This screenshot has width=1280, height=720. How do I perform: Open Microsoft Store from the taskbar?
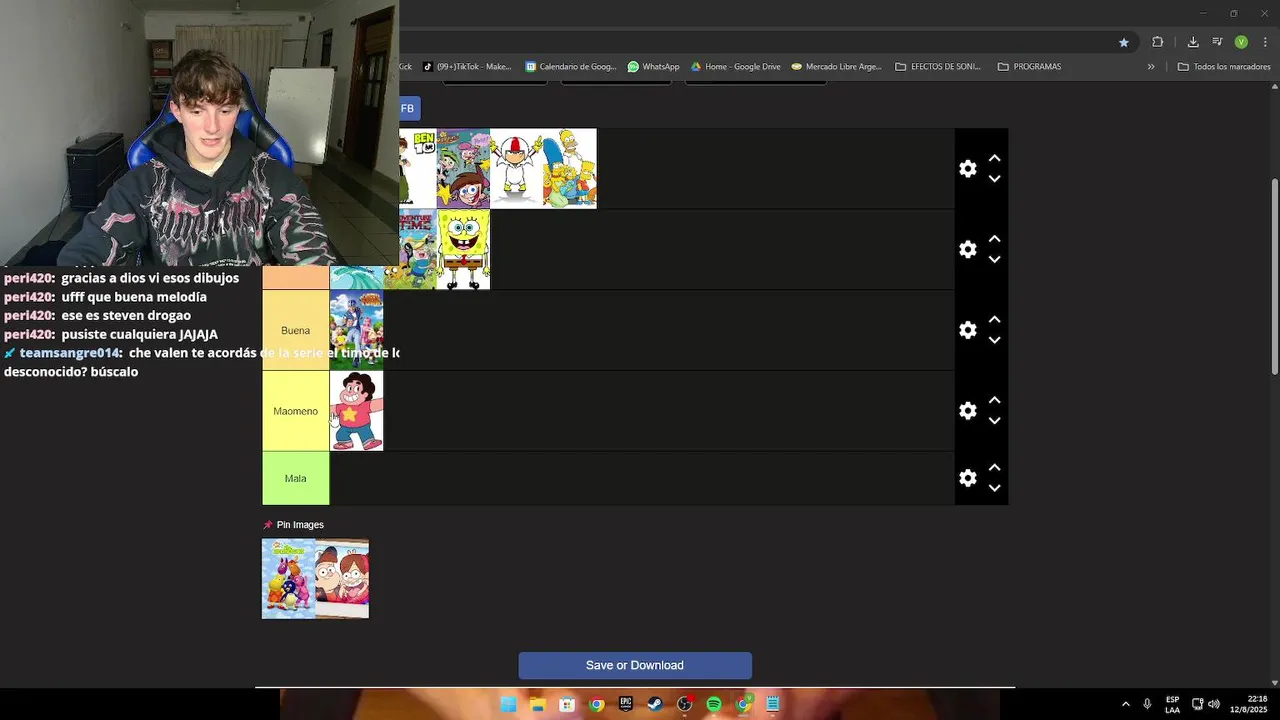[567, 704]
